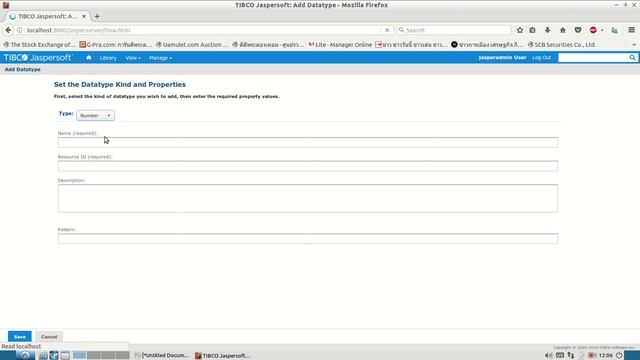Click the teal extension icon in toolbar
Viewport: 640px width, 360px height.
(614, 30)
